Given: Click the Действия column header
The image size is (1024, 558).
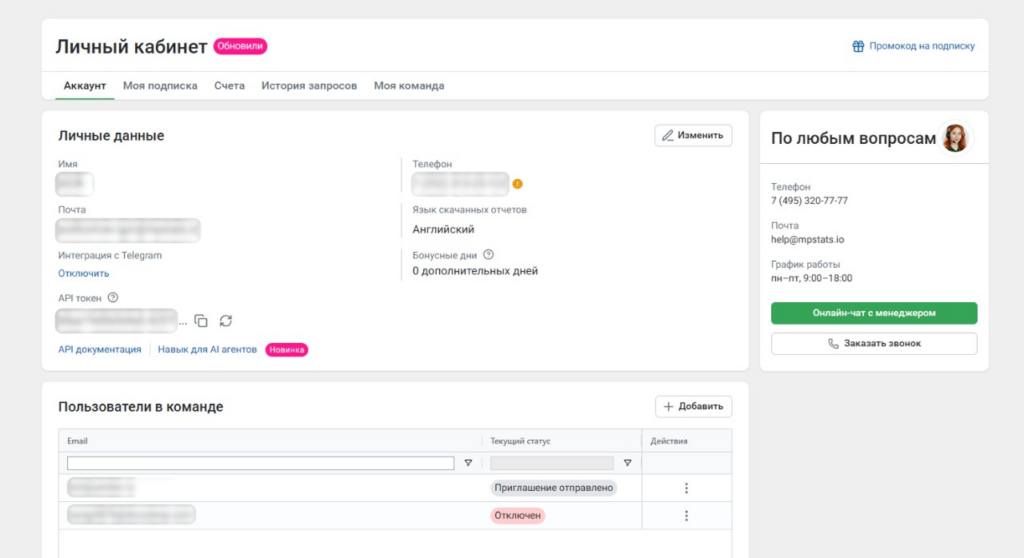Looking at the screenshot, I should point(669,441).
